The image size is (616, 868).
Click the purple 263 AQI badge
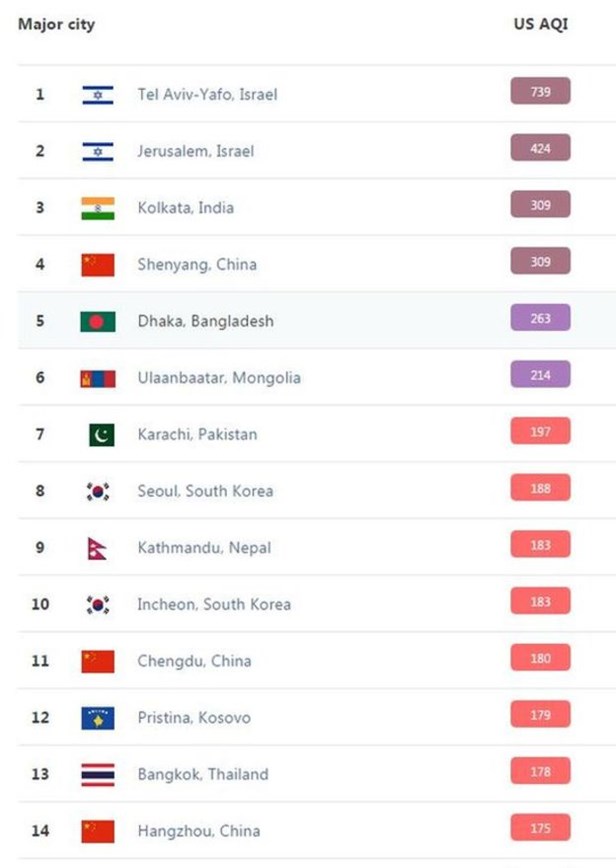coord(540,318)
